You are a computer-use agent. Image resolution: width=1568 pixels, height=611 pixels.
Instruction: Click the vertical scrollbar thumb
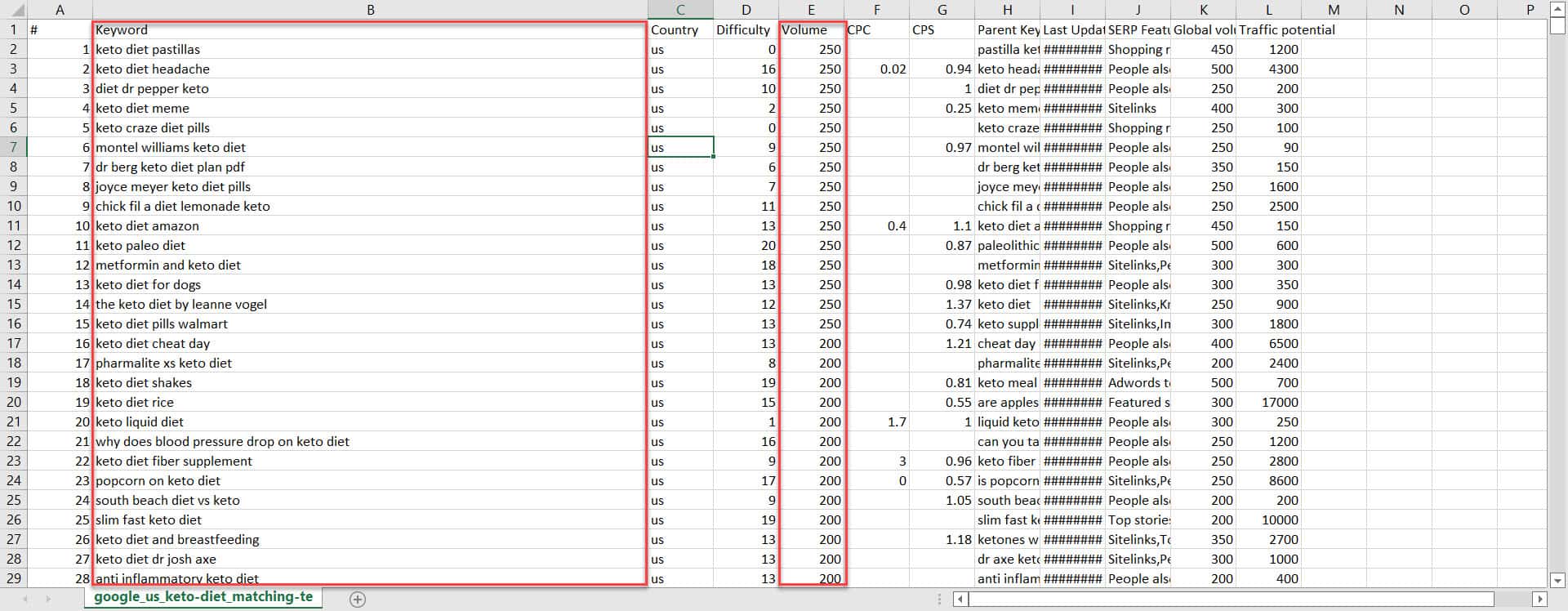click(1557, 25)
